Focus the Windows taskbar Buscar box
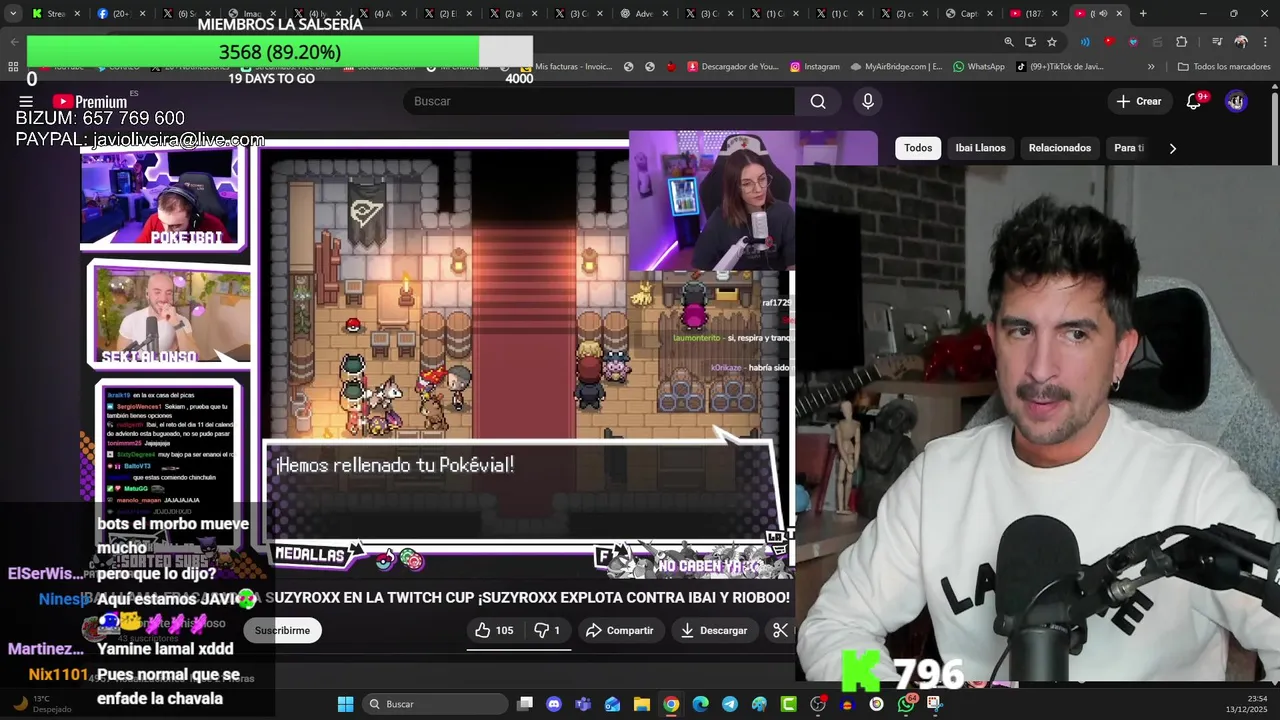Screen dimensions: 1280x720 pos(434,704)
